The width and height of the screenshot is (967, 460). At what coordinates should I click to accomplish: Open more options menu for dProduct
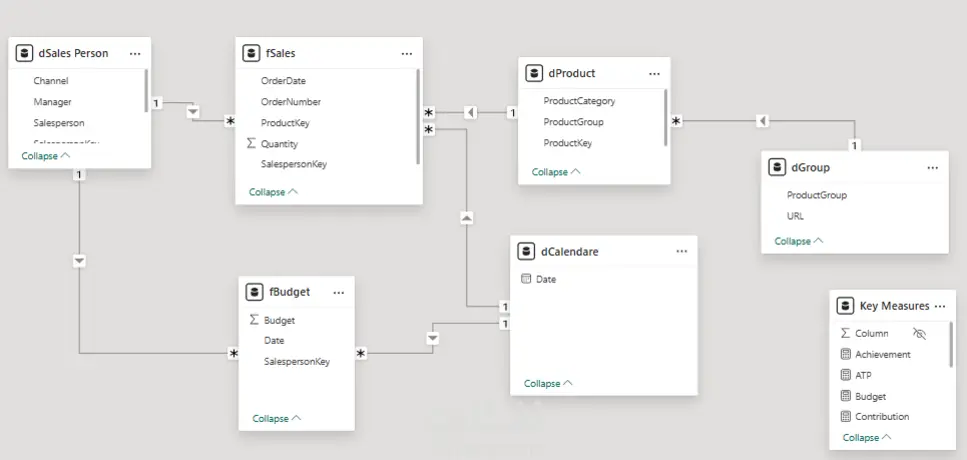coord(654,73)
